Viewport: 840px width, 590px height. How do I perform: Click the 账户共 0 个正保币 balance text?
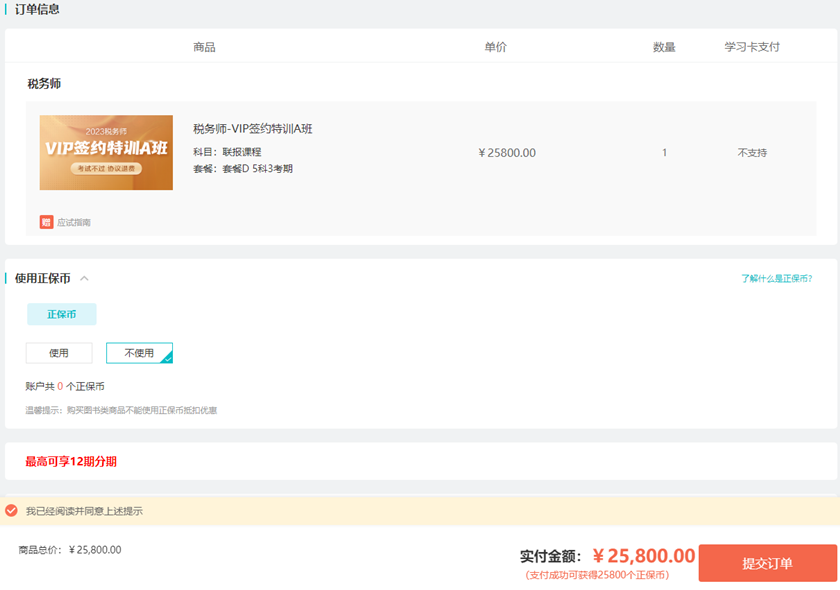tap(65, 386)
